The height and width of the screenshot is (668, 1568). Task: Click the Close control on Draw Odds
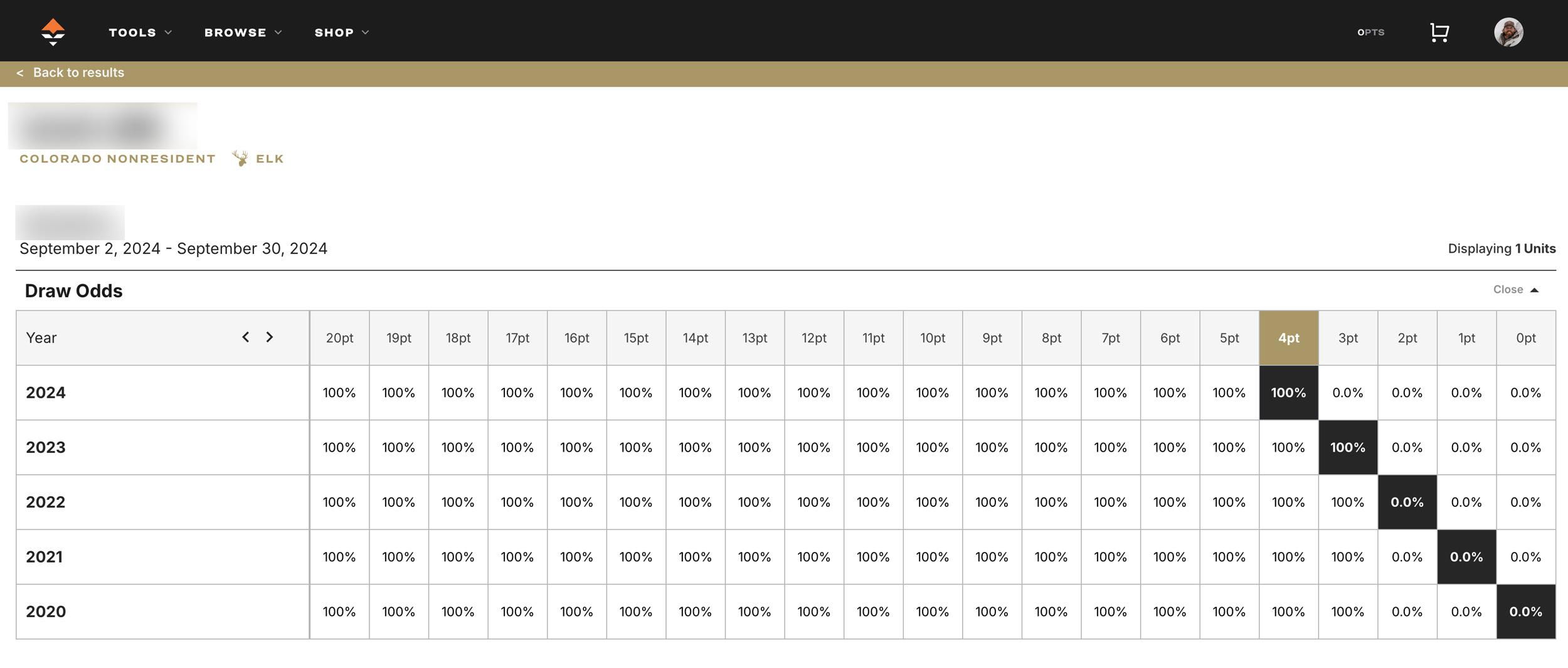(1508, 289)
